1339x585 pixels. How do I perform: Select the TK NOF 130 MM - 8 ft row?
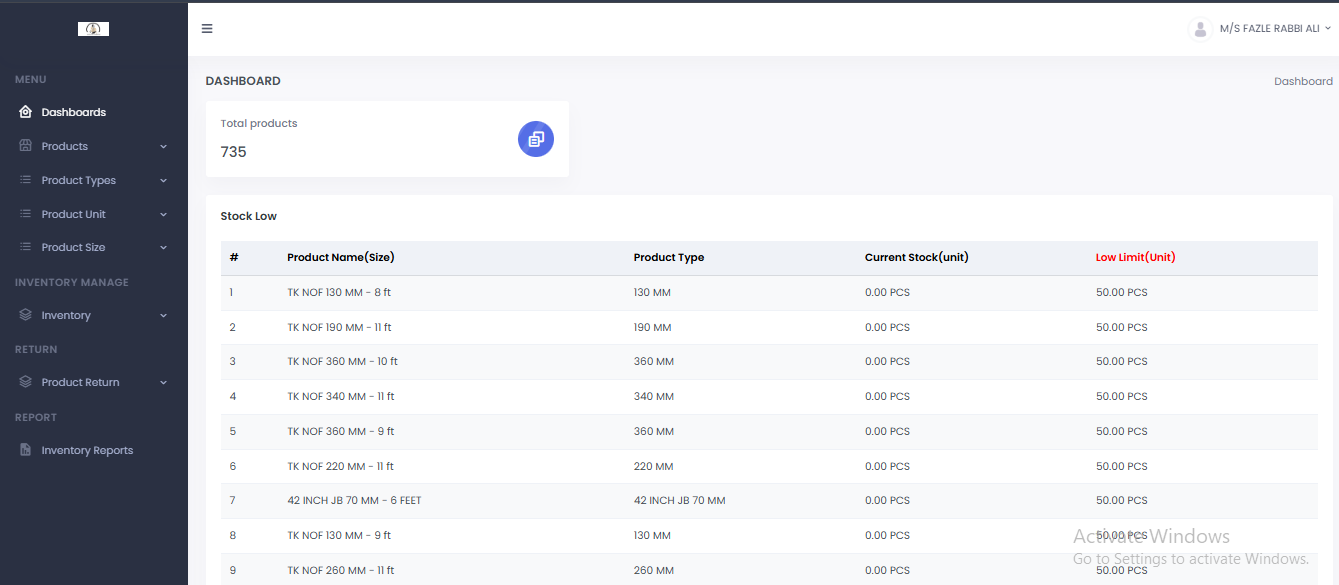point(338,293)
